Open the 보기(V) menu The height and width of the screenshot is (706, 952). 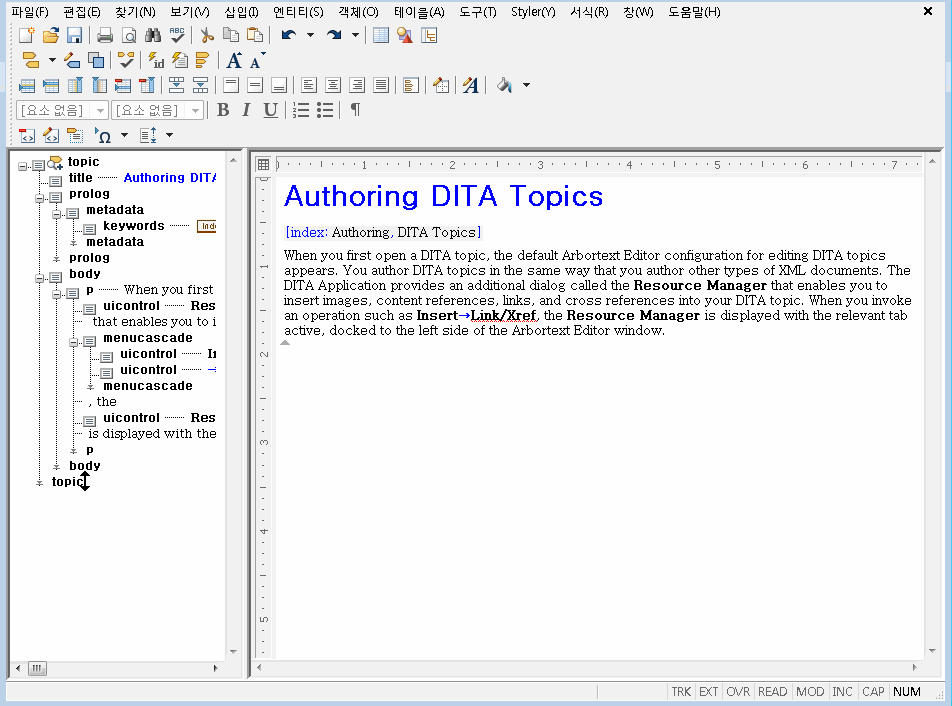[189, 12]
